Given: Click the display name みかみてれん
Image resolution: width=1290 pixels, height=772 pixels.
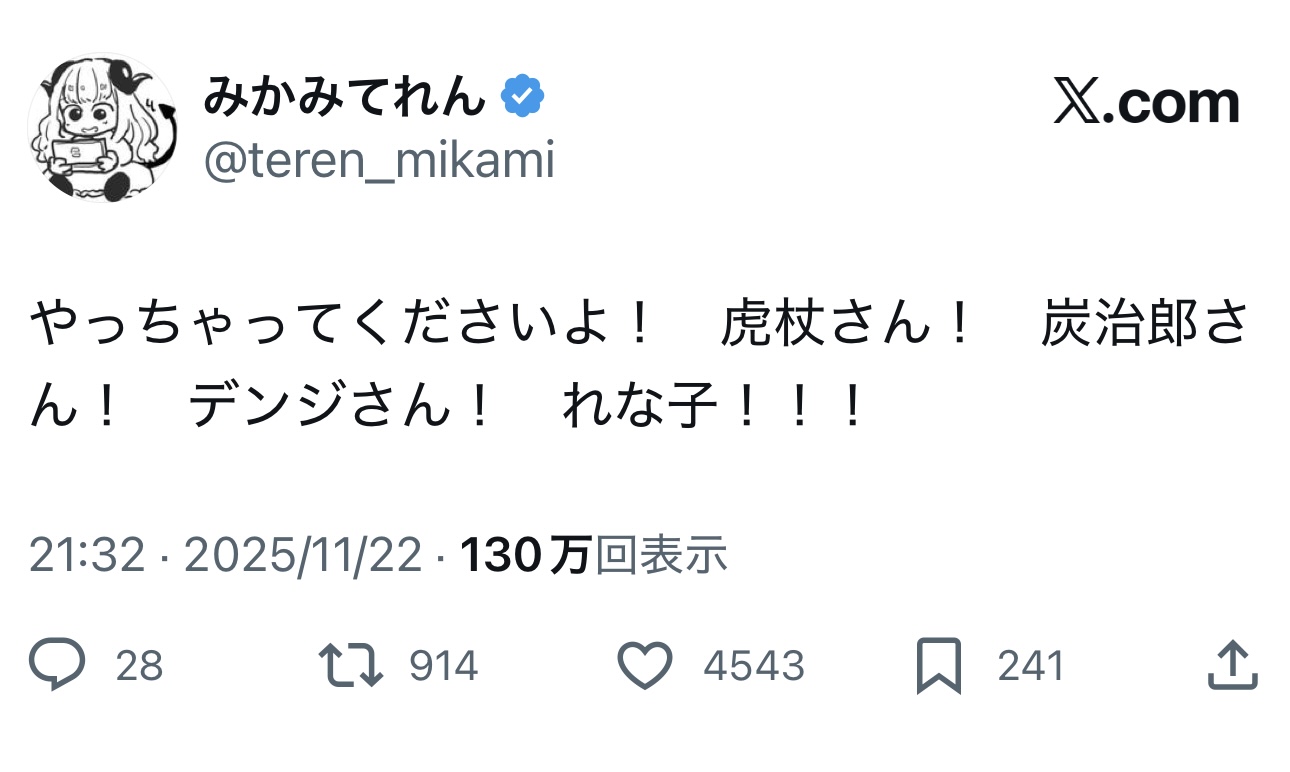Looking at the screenshot, I should pos(345,98).
